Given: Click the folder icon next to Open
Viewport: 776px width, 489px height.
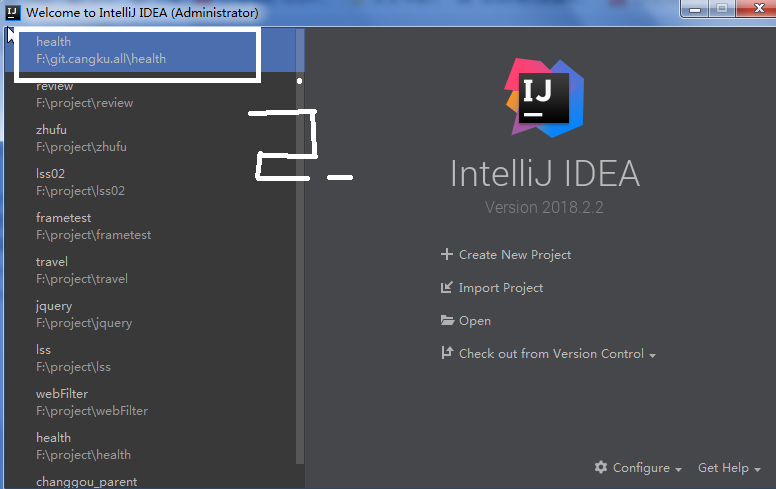Looking at the screenshot, I should tap(447, 320).
